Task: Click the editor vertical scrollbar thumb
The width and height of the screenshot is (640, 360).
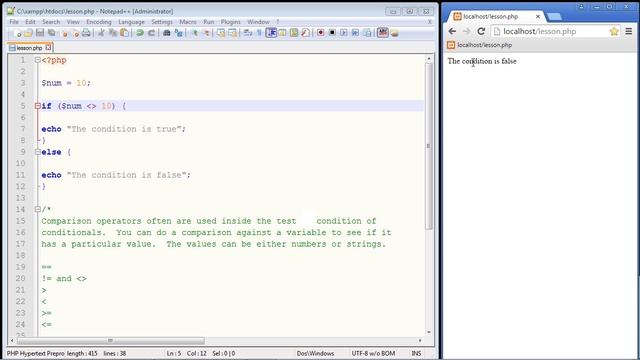Action: click(428, 146)
